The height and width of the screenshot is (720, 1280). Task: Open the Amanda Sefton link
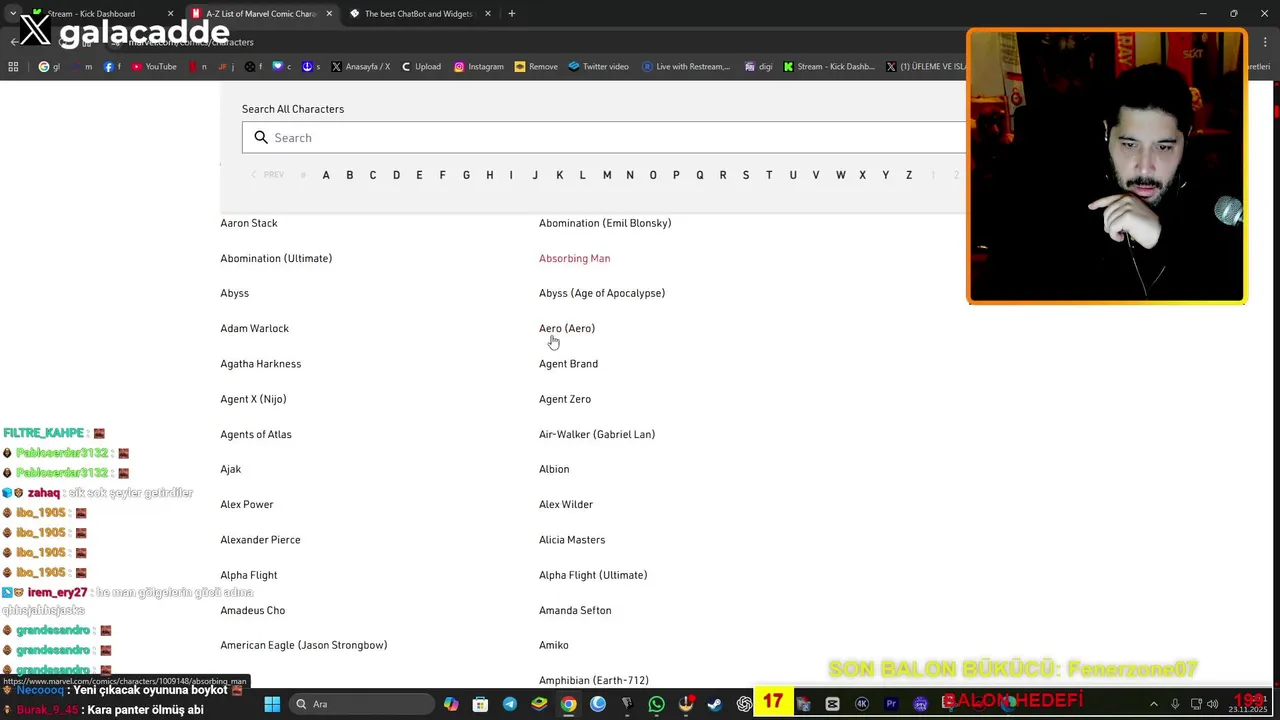(575, 610)
